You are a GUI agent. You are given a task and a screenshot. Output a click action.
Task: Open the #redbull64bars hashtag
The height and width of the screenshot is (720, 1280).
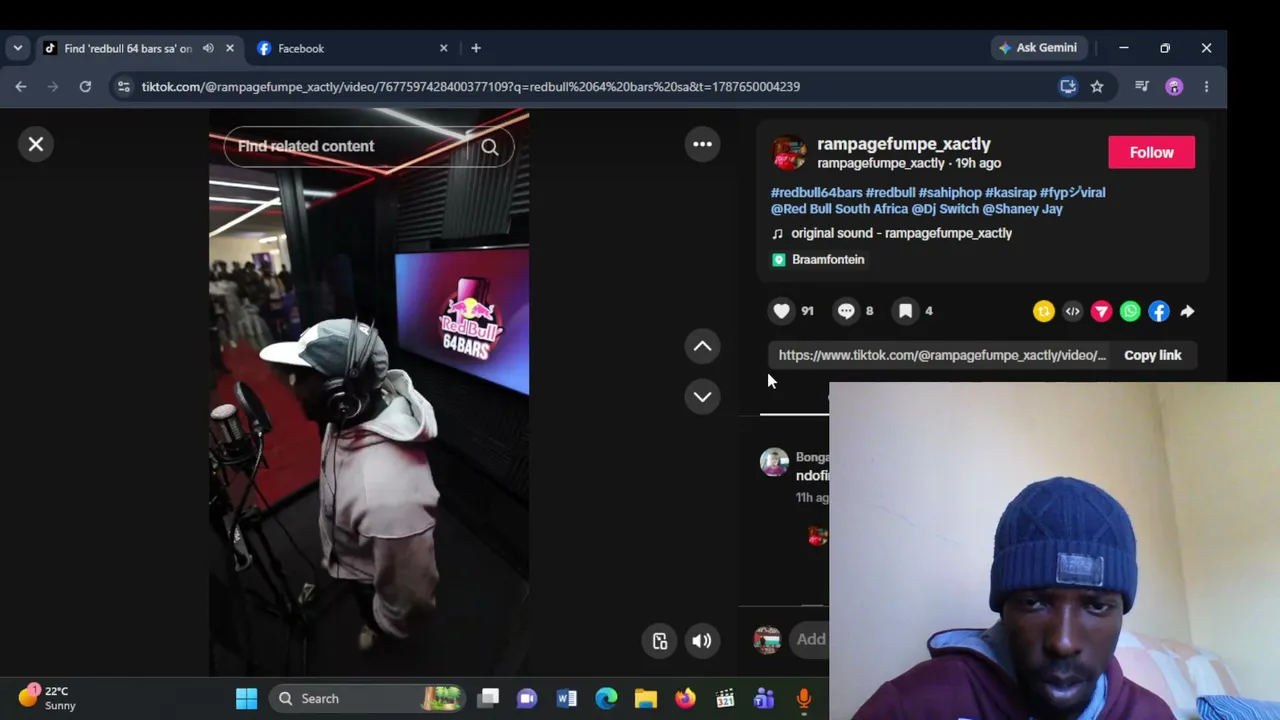pos(816,192)
